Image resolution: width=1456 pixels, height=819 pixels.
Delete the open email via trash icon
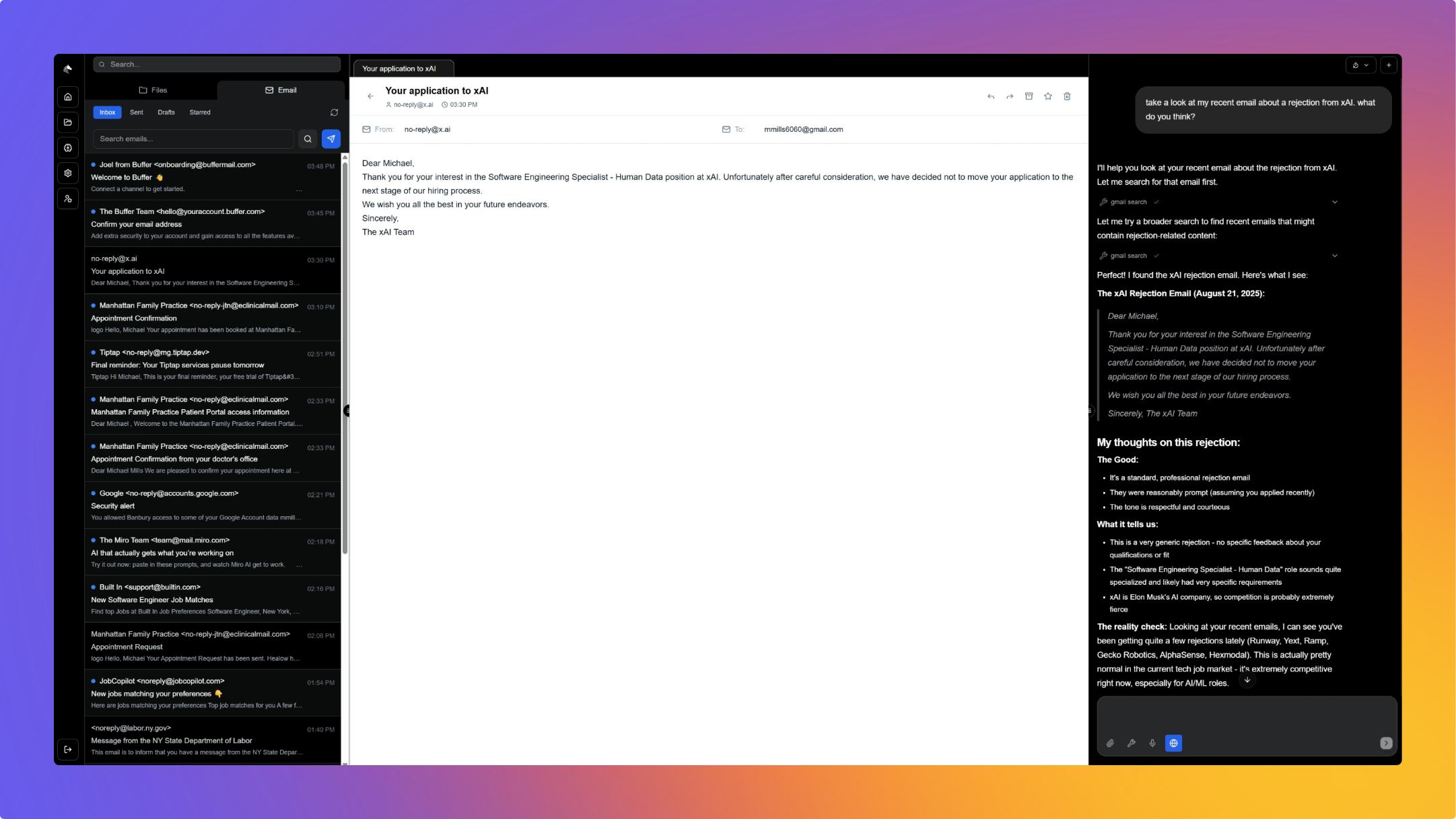point(1066,96)
